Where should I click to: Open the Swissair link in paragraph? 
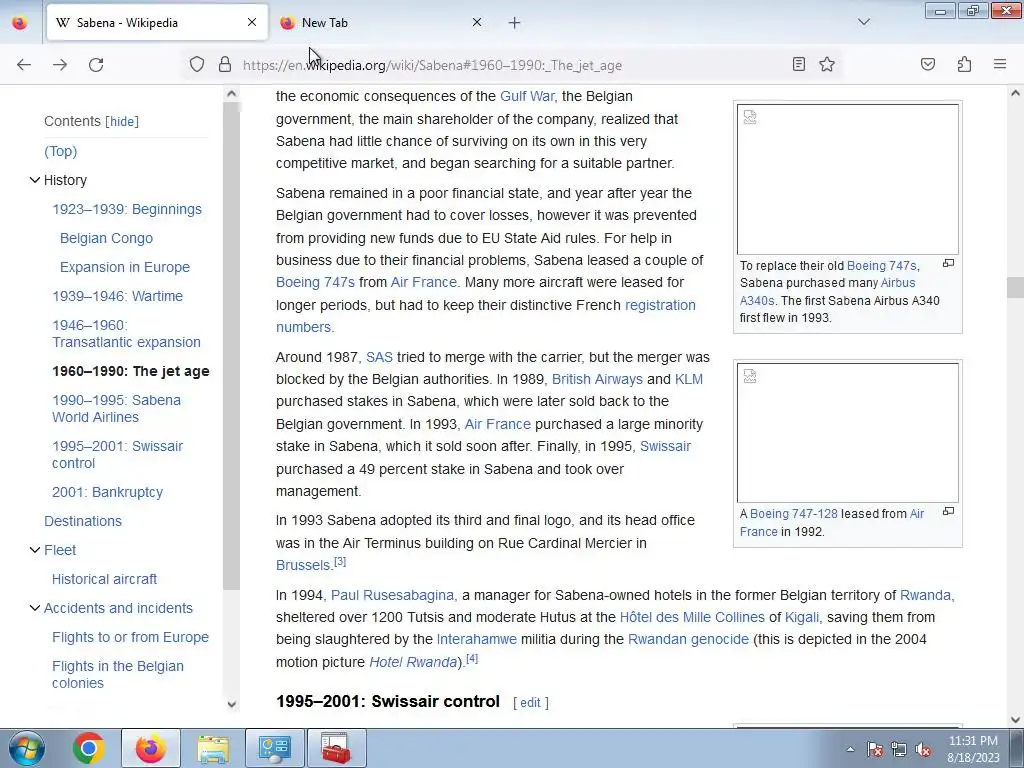coord(665,447)
